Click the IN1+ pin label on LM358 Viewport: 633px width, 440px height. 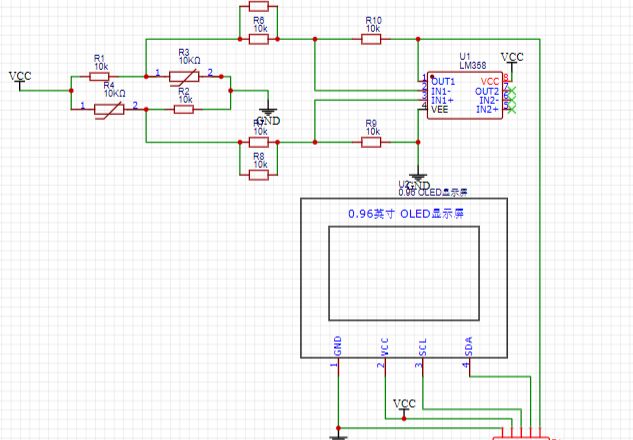point(442,100)
